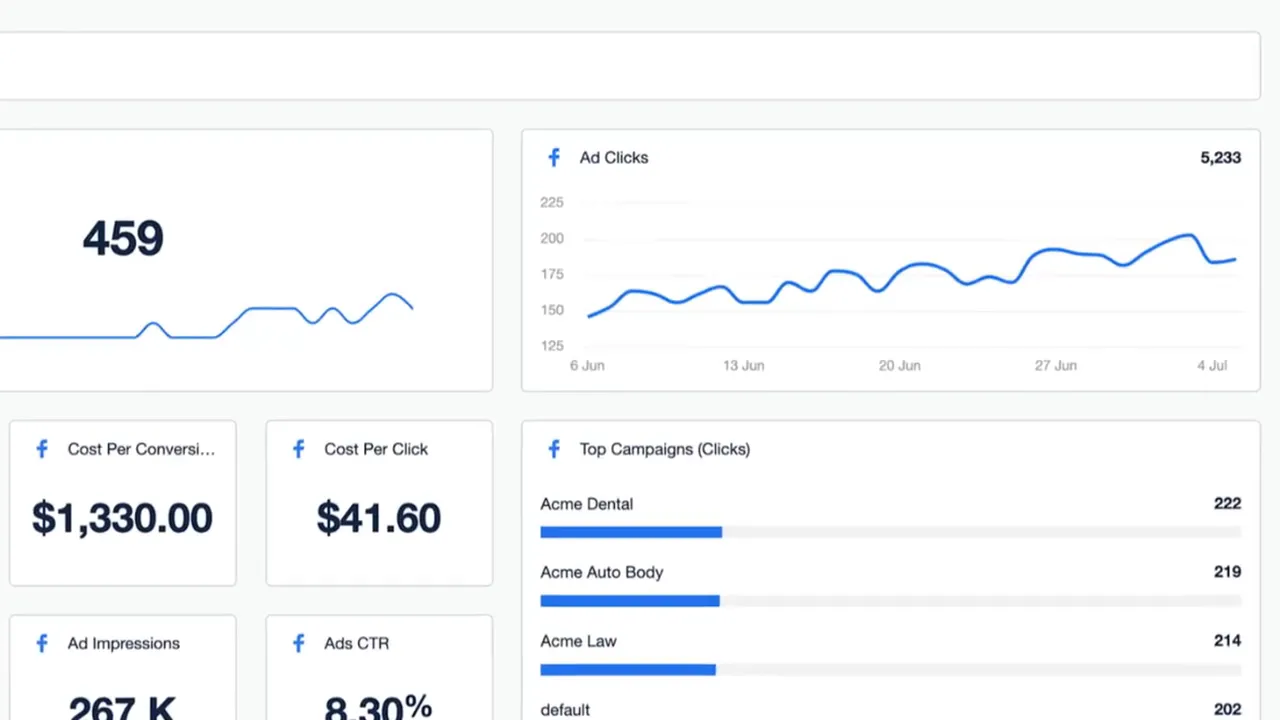This screenshot has height=720, width=1280.
Task: Click Acme Auto Body's 219 clicks value
Action: (x=1228, y=572)
